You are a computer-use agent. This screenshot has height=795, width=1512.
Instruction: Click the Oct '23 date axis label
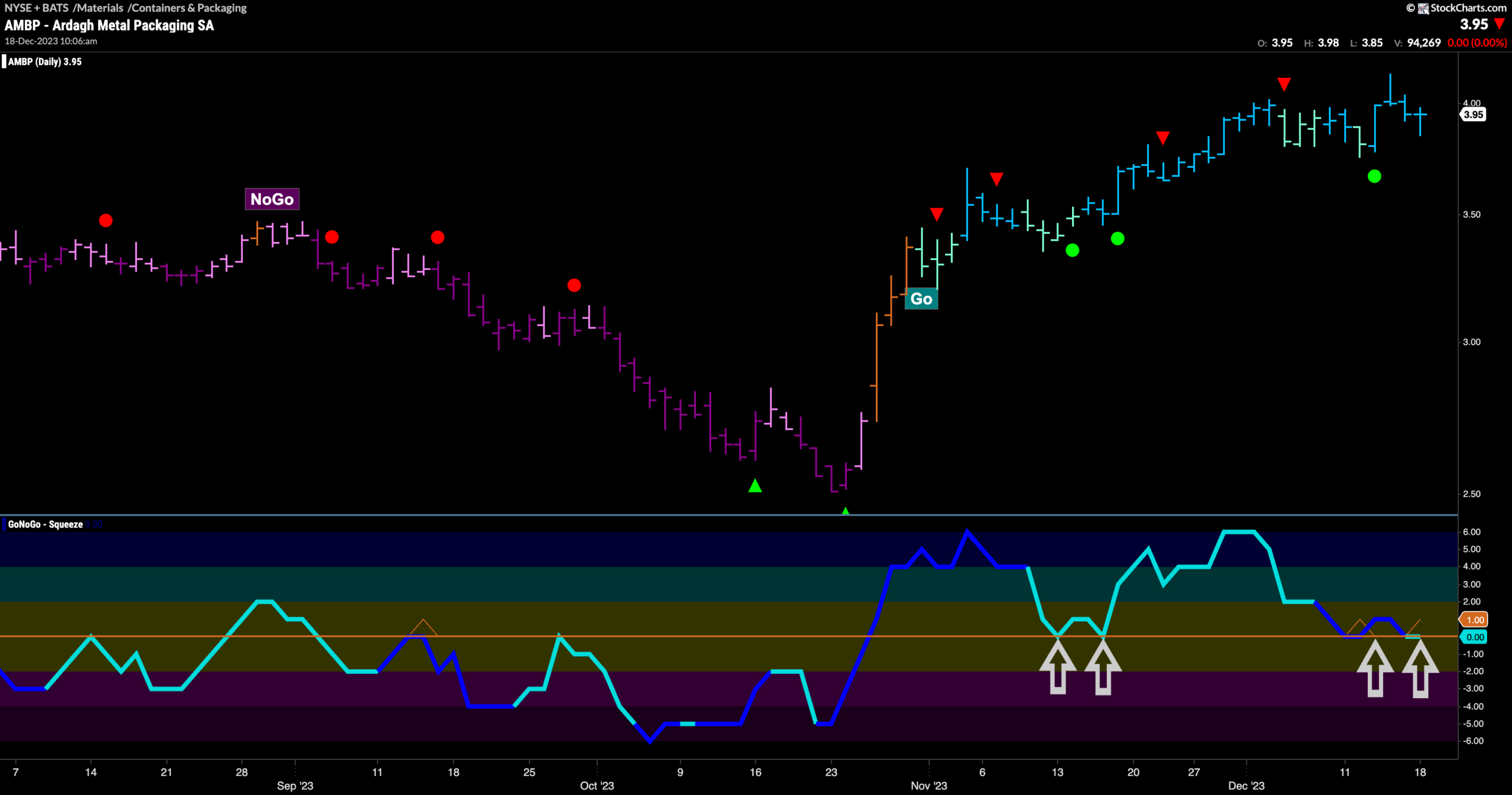[x=597, y=786]
